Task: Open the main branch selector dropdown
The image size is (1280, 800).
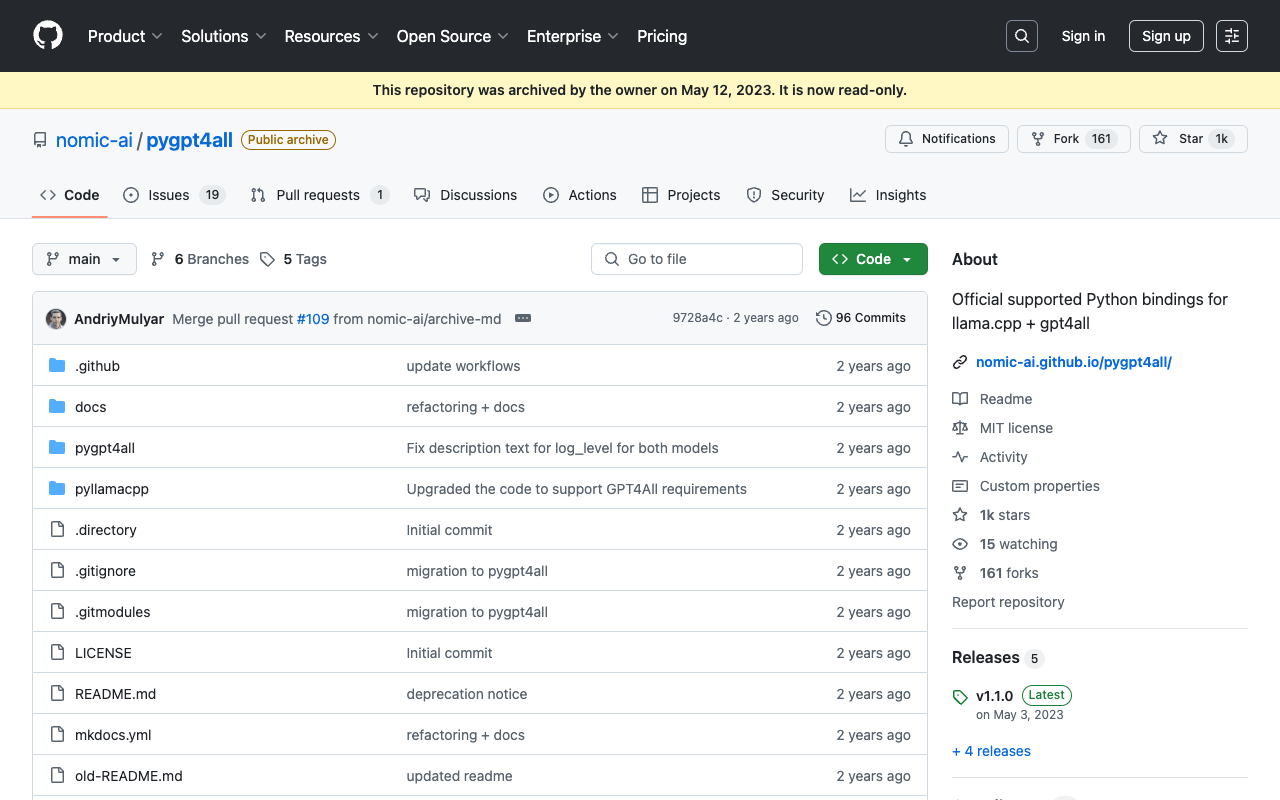Action: point(84,259)
